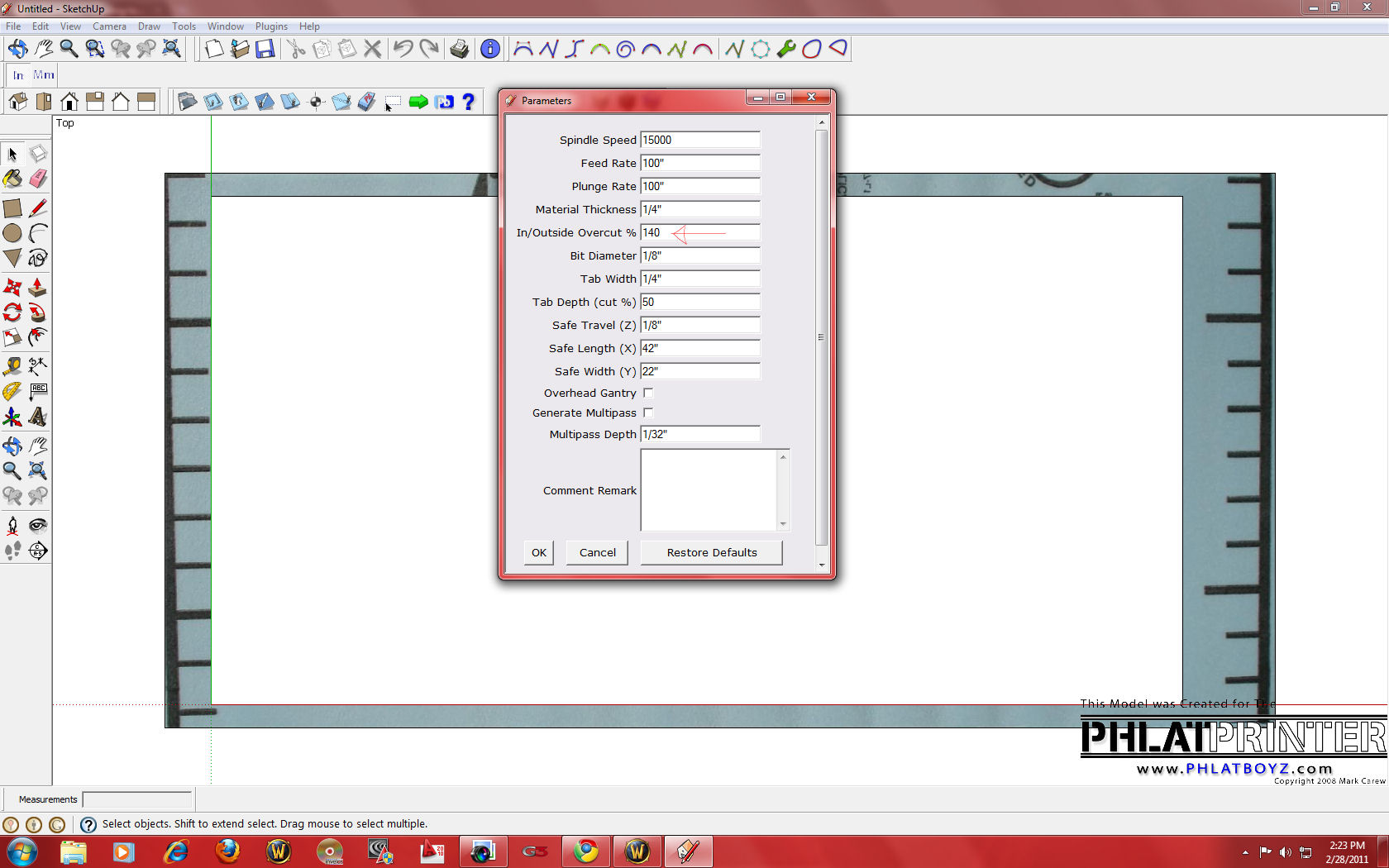Enable the Overhead Gantry checkbox
Viewport: 1389px width, 868px height.
tap(648, 393)
